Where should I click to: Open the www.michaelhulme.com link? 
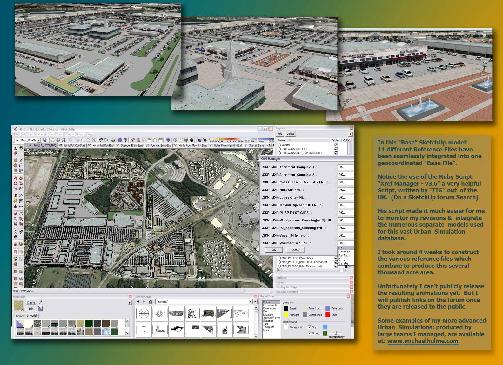click(423, 341)
